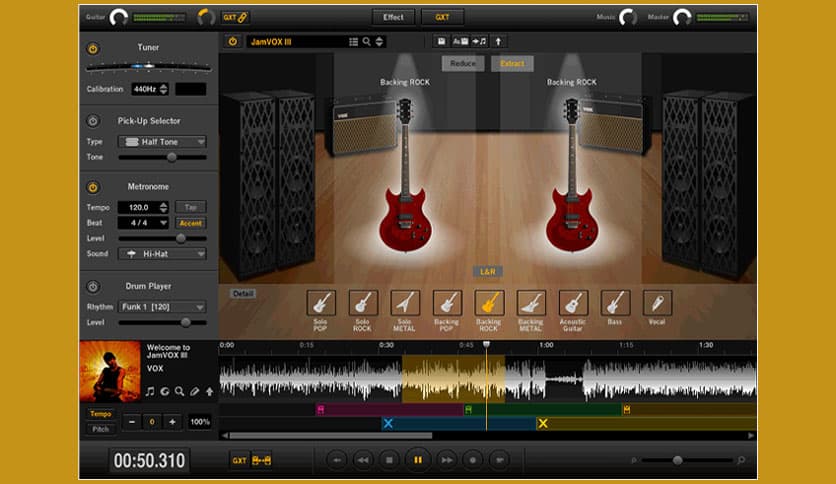Click the magnifier icon under the track info

click(x=180, y=392)
